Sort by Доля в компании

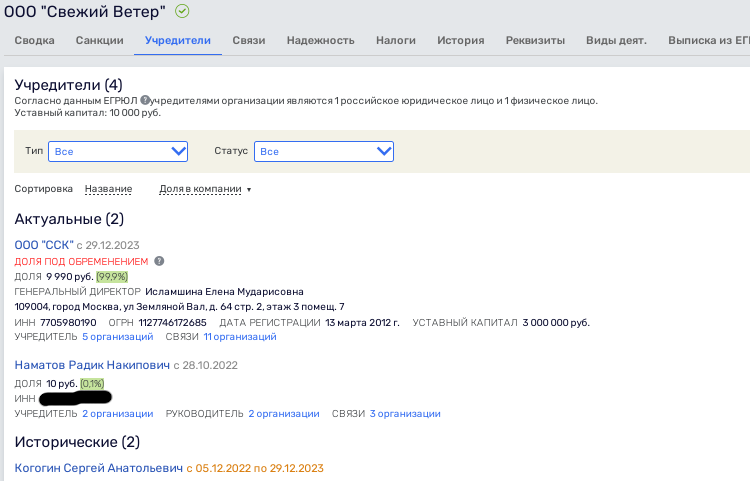pyautogui.click(x=200, y=189)
